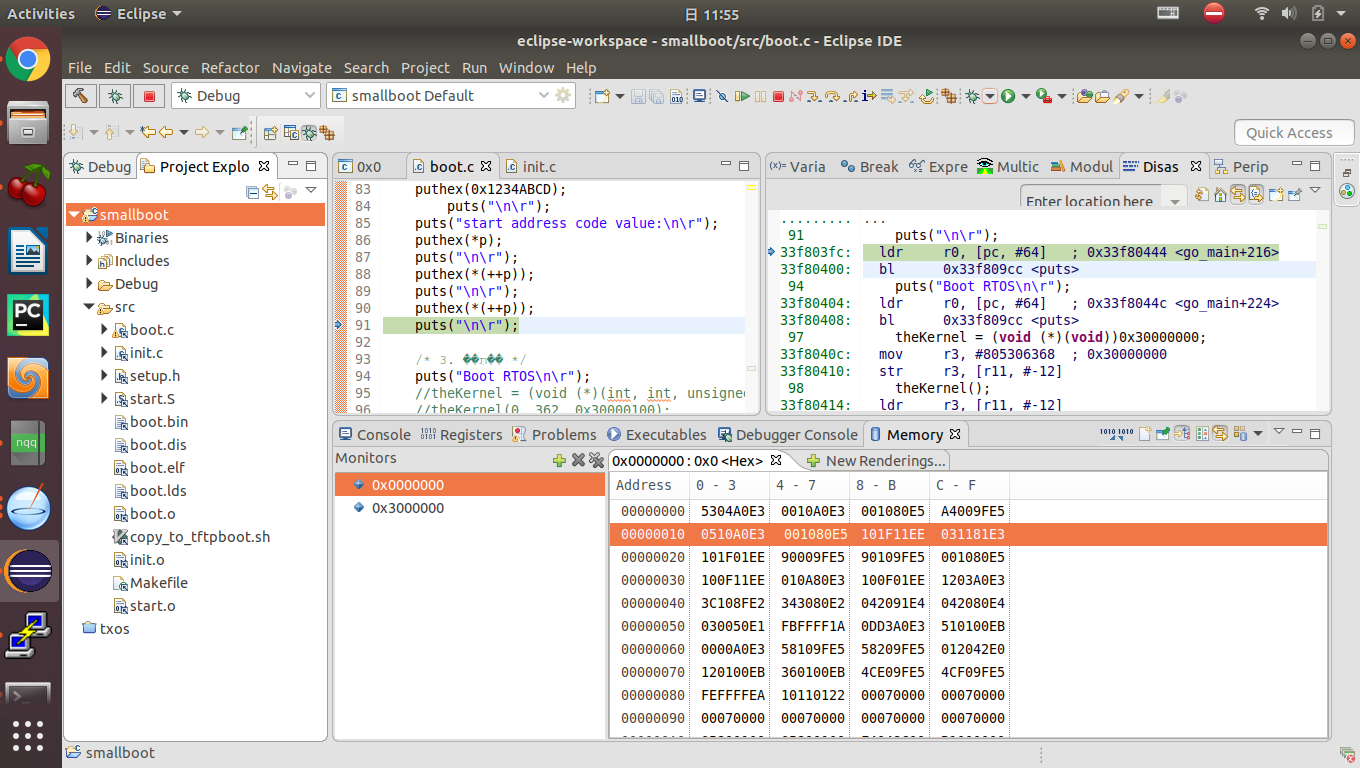Open the Quick Access search
1360x768 pixels.
point(1294,132)
